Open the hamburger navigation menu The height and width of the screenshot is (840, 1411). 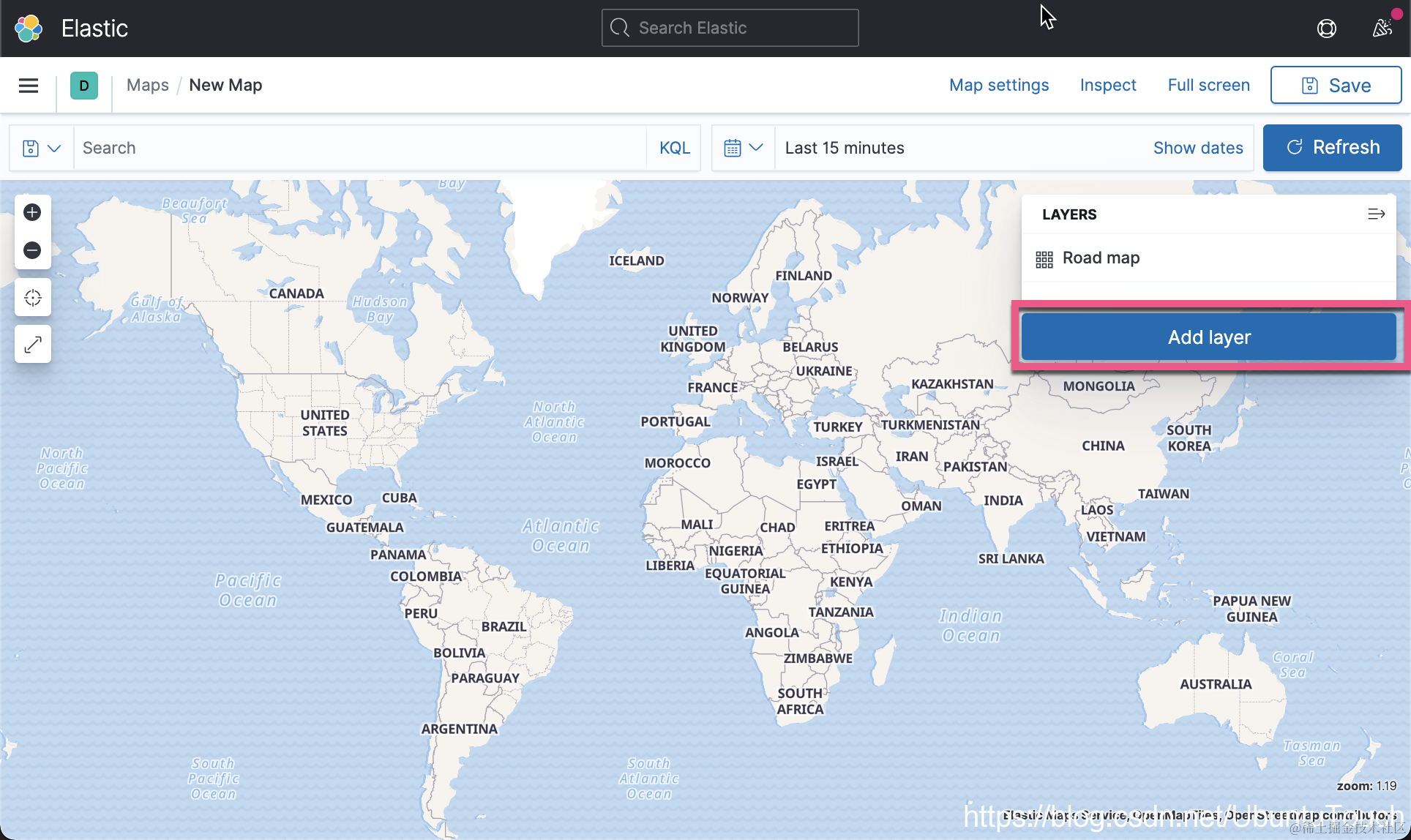pos(29,86)
